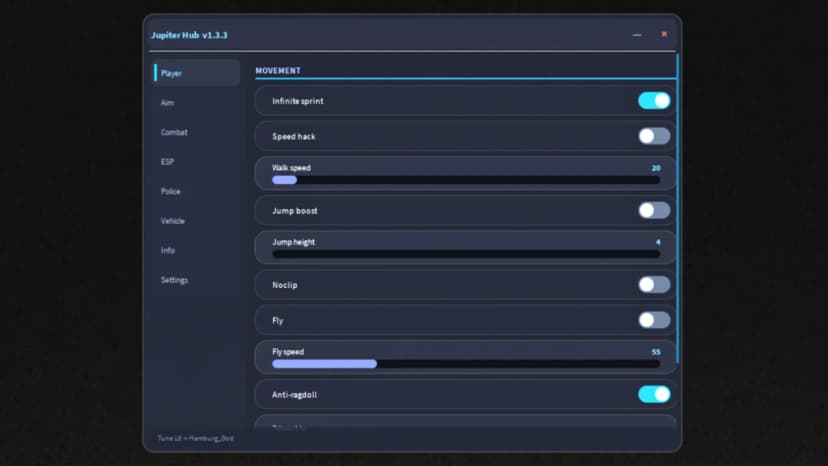This screenshot has width=828, height=466.
Task: Enable the Noclip switch
Action: [654, 285]
